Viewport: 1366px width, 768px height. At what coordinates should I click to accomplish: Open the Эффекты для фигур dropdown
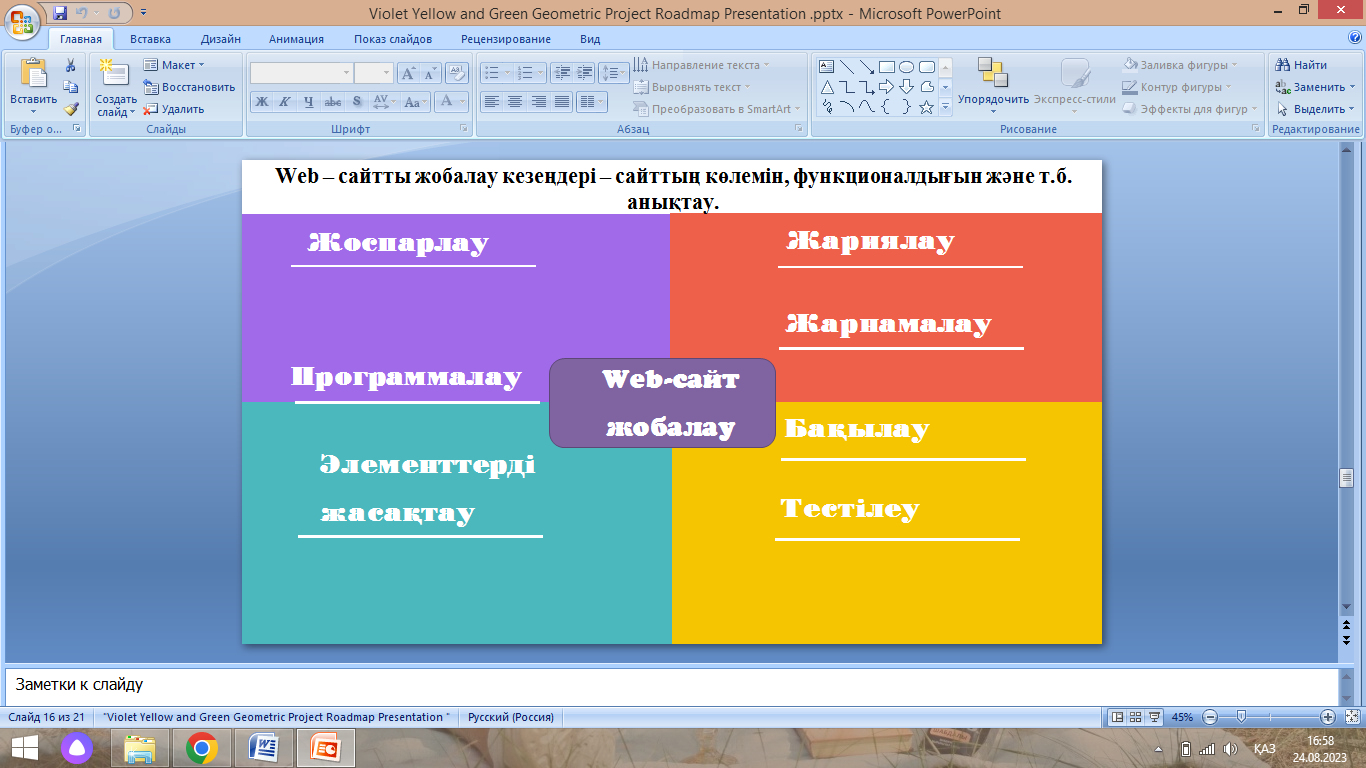click(x=1192, y=109)
